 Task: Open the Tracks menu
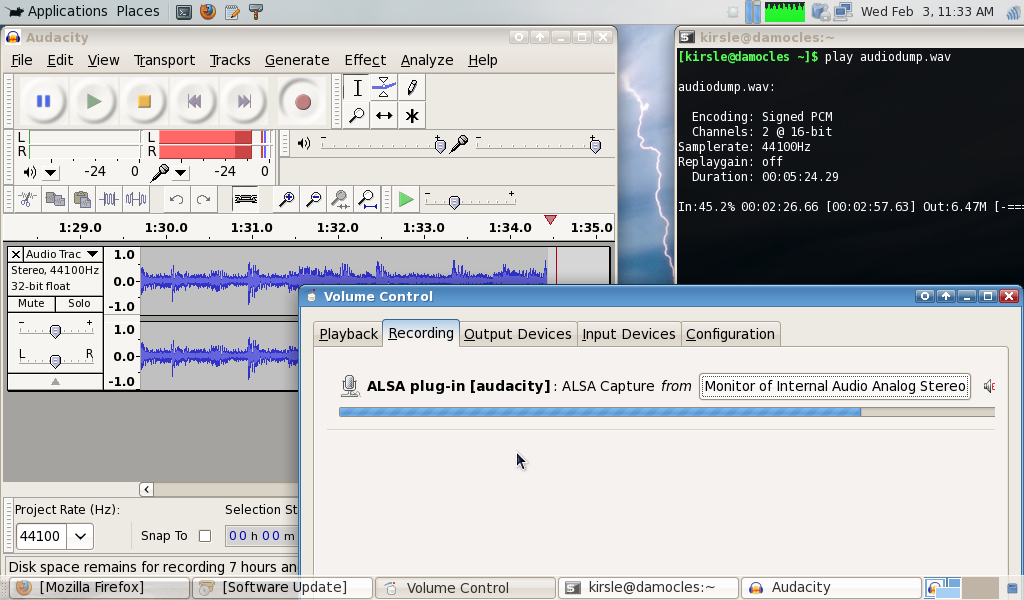(230, 60)
